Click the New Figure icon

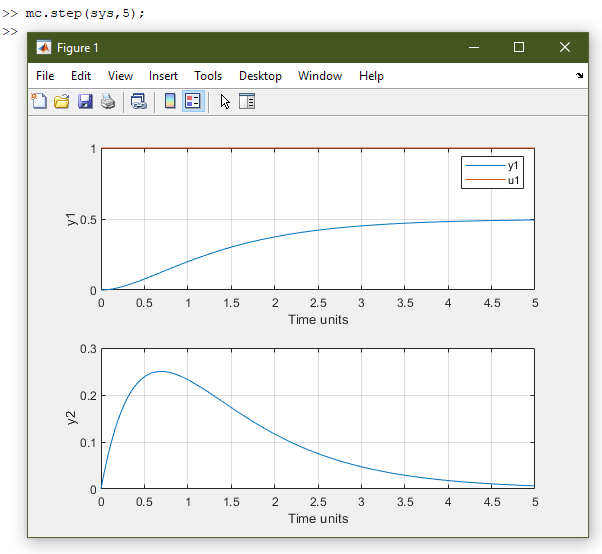[39, 102]
